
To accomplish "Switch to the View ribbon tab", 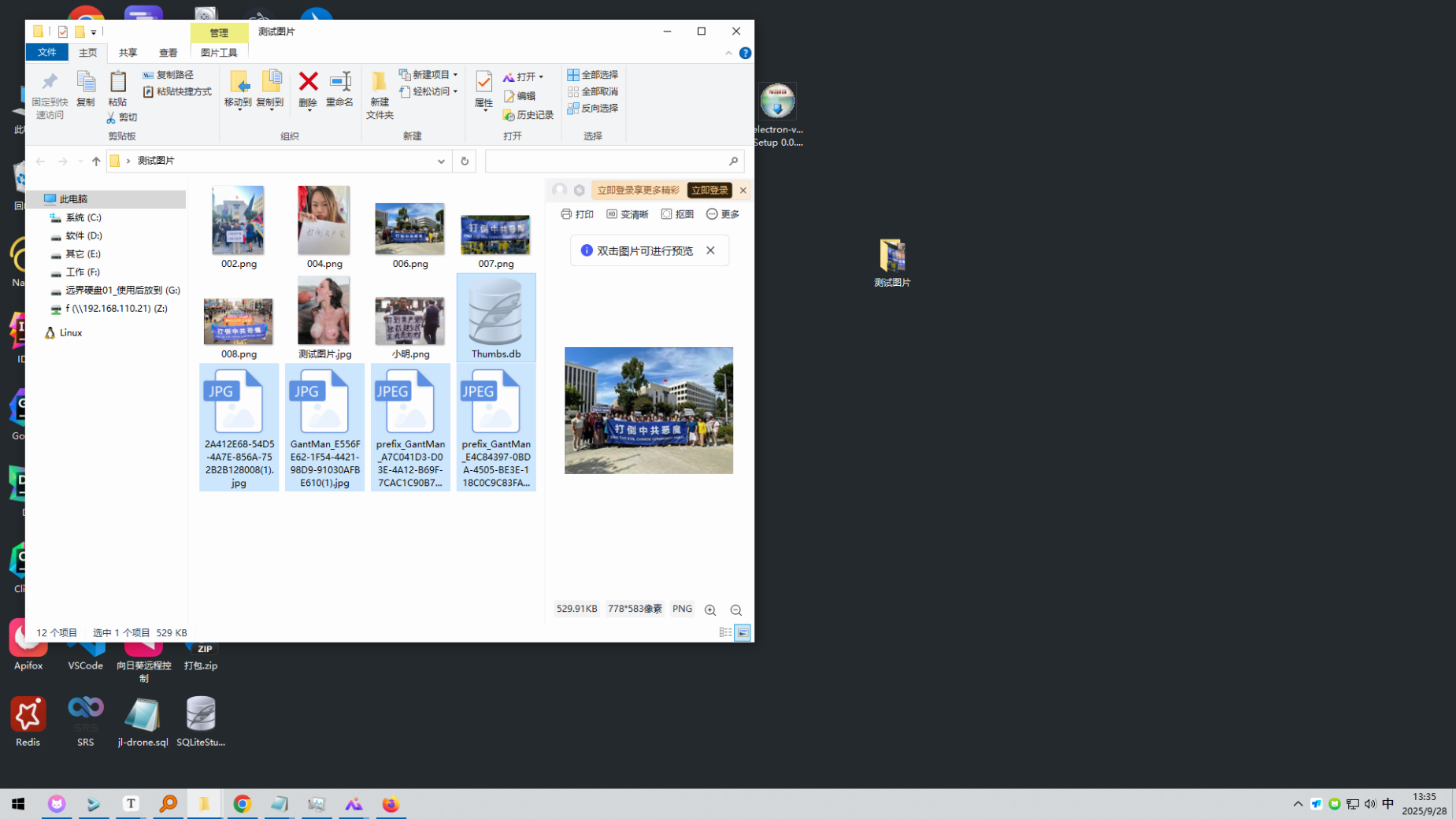I will tap(168, 53).
